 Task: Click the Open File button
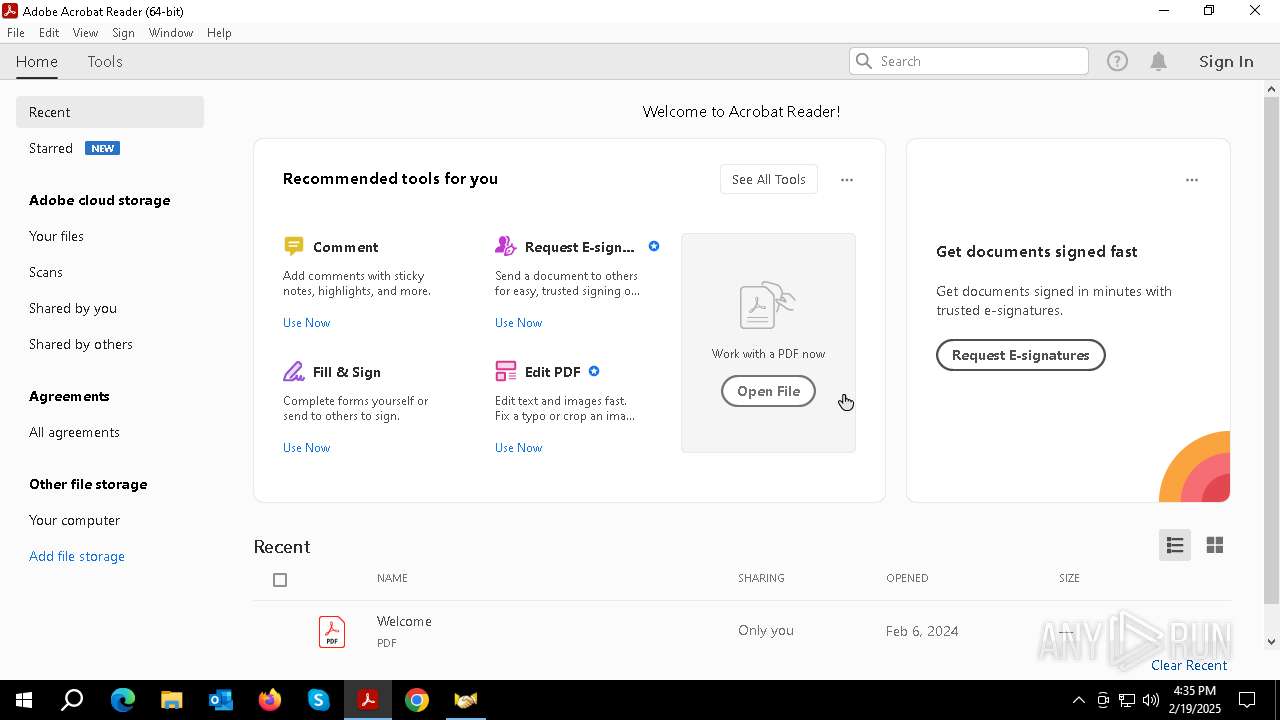[768, 391]
